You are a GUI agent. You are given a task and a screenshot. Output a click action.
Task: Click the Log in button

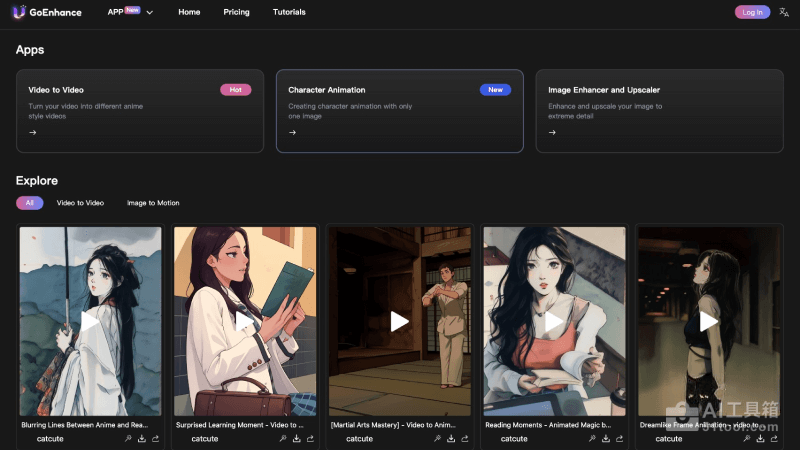coord(752,12)
